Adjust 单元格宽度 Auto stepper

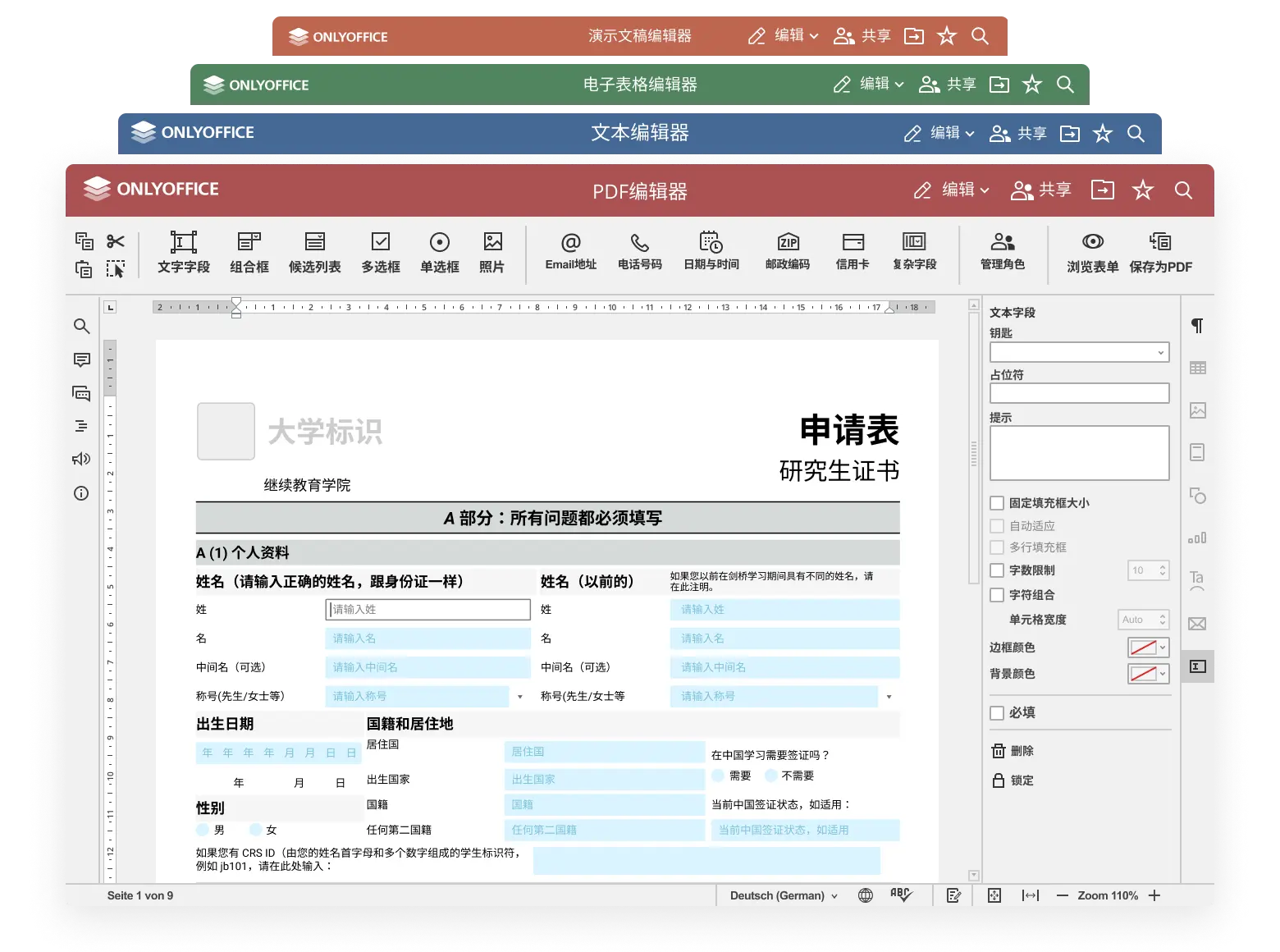pos(1163,620)
